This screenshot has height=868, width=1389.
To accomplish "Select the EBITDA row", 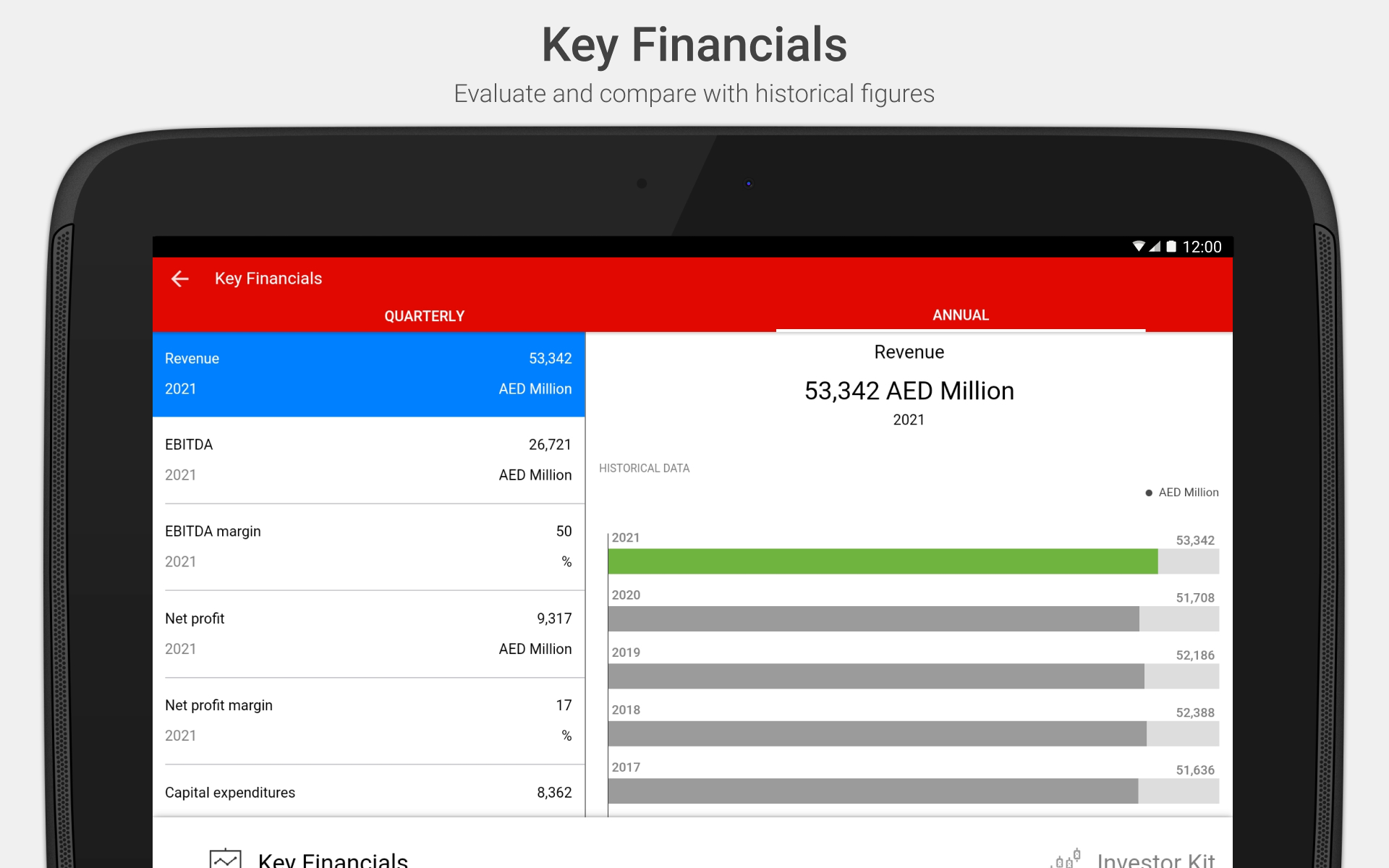I will click(x=368, y=460).
